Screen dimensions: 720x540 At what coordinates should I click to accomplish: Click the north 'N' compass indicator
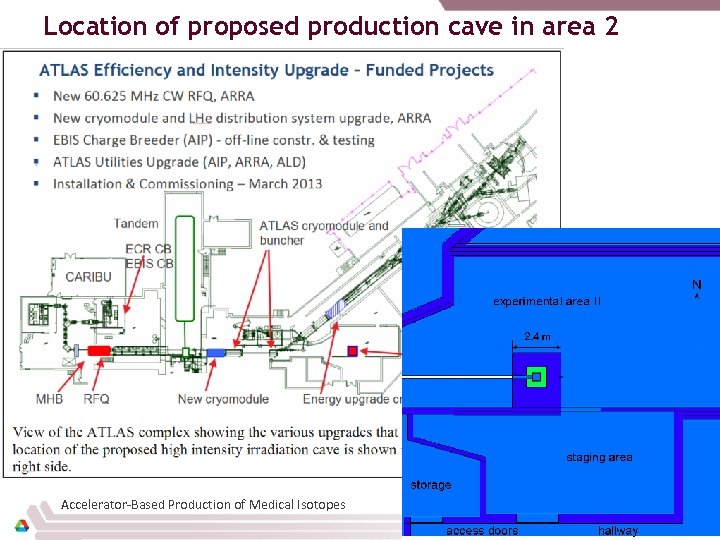pos(697,288)
